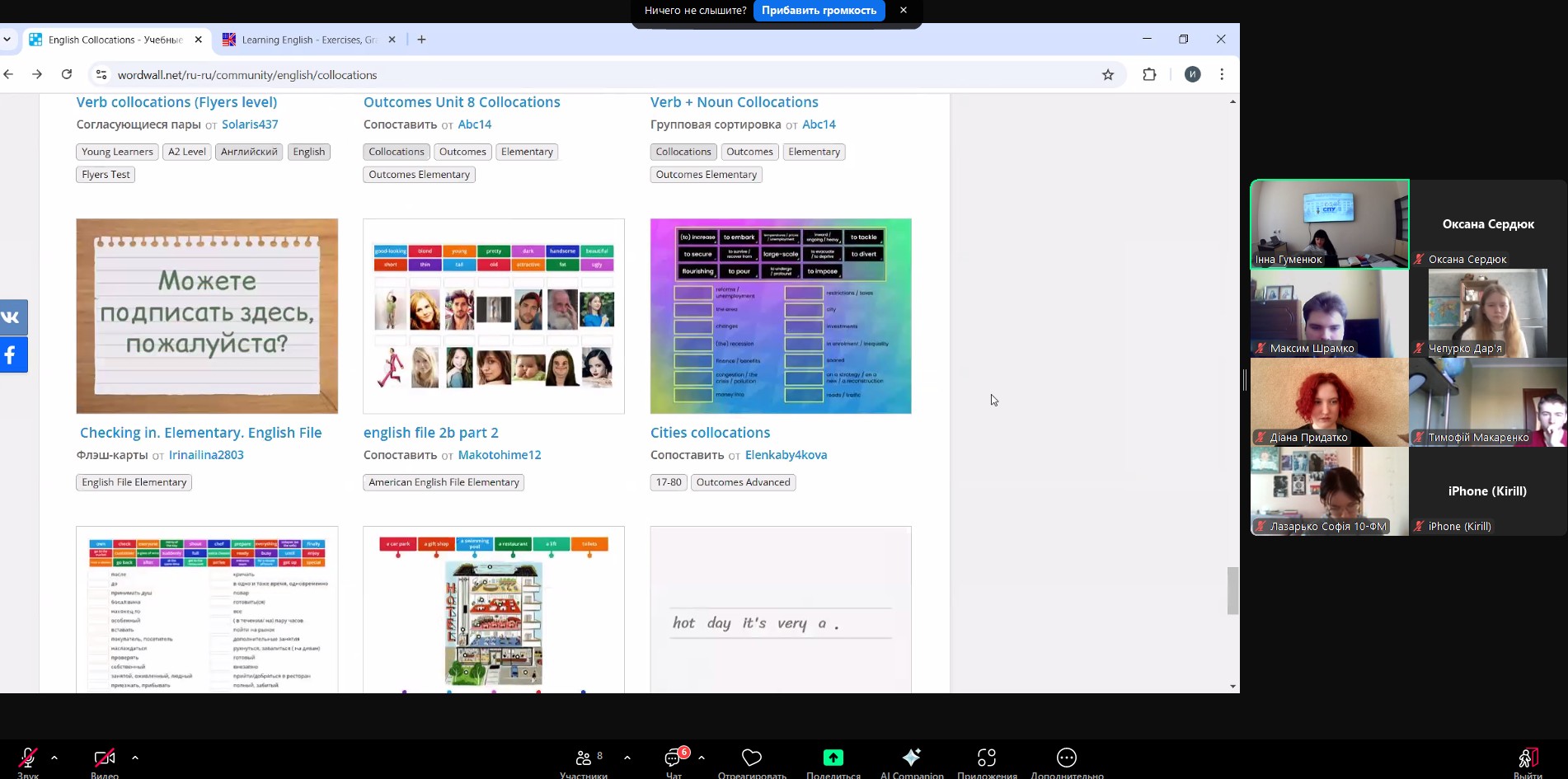This screenshot has height=779, width=1568.
Task: Select iPhone (Kirill) participant tile
Action: coord(1488,491)
